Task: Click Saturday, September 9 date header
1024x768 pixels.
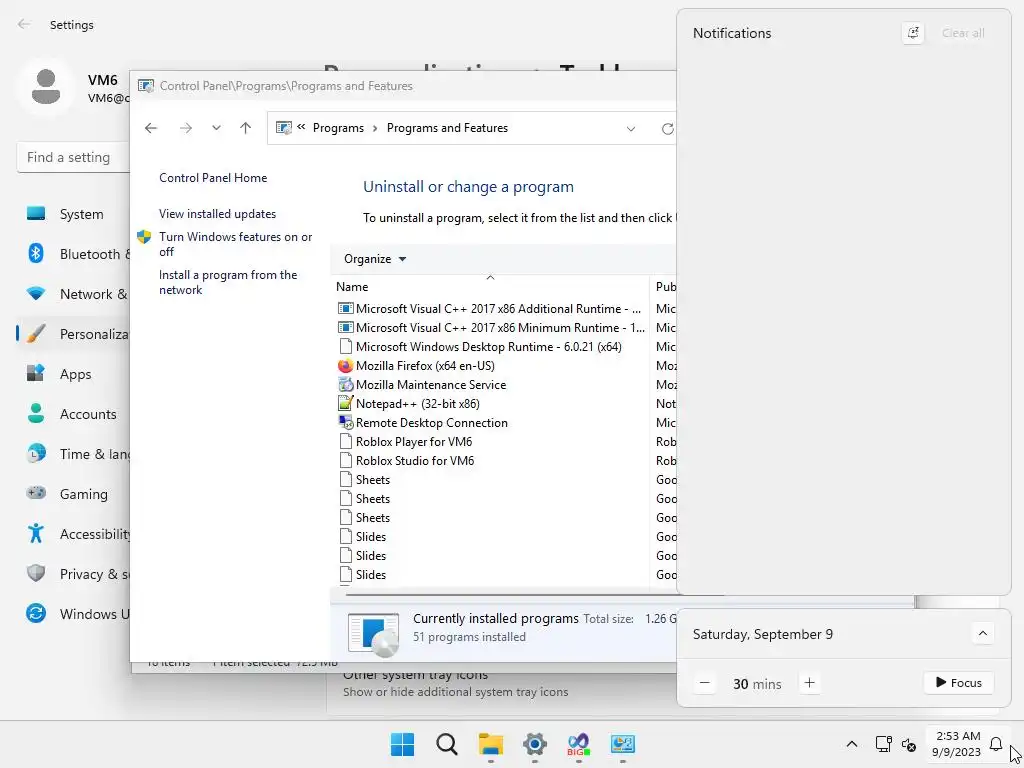Action: [x=762, y=634]
